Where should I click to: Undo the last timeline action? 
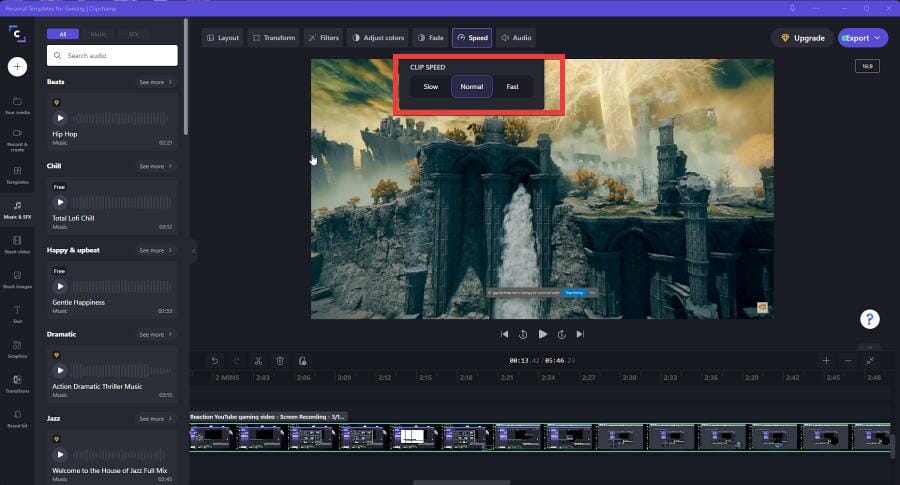click(215, 360)
